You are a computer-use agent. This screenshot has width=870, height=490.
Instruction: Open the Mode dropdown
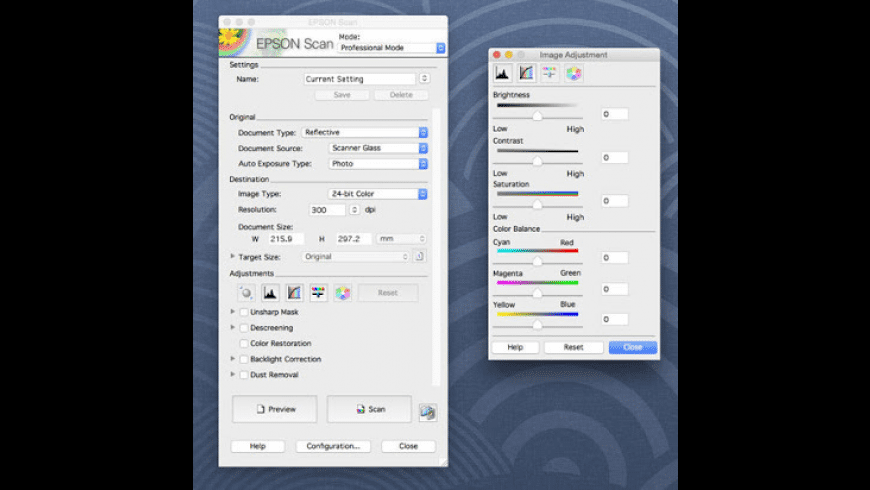click(391, 48)
